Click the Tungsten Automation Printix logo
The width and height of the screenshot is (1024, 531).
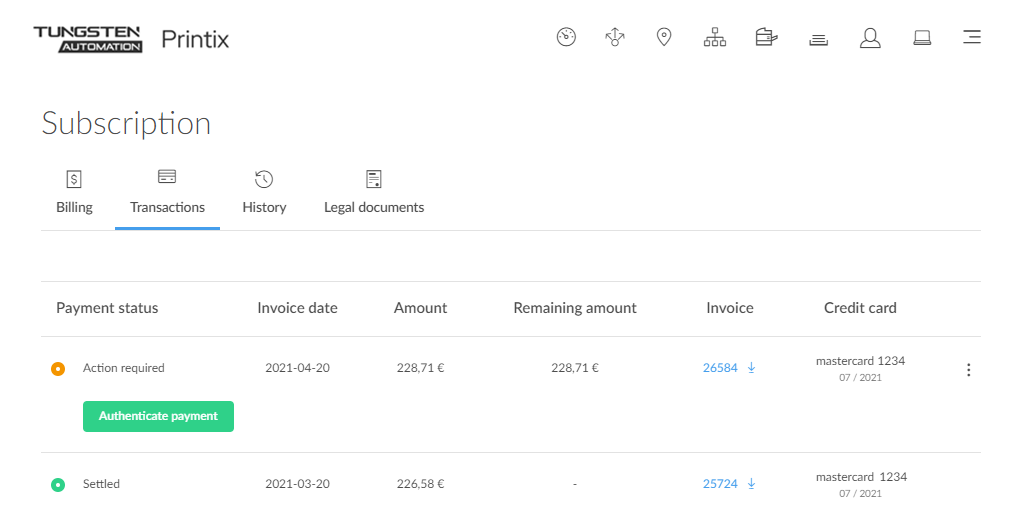[131, 39]
